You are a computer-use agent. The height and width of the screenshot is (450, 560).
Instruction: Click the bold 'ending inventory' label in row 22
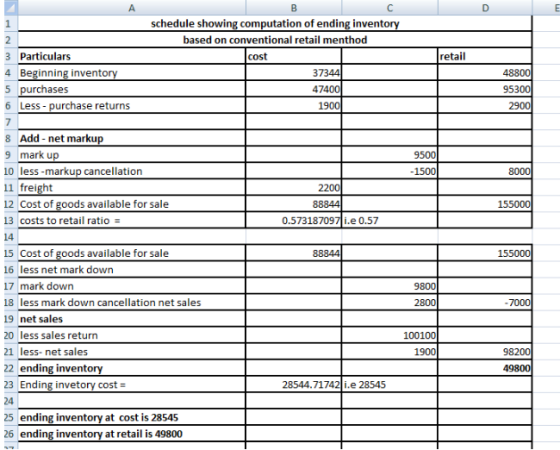[x=132, y=368]
